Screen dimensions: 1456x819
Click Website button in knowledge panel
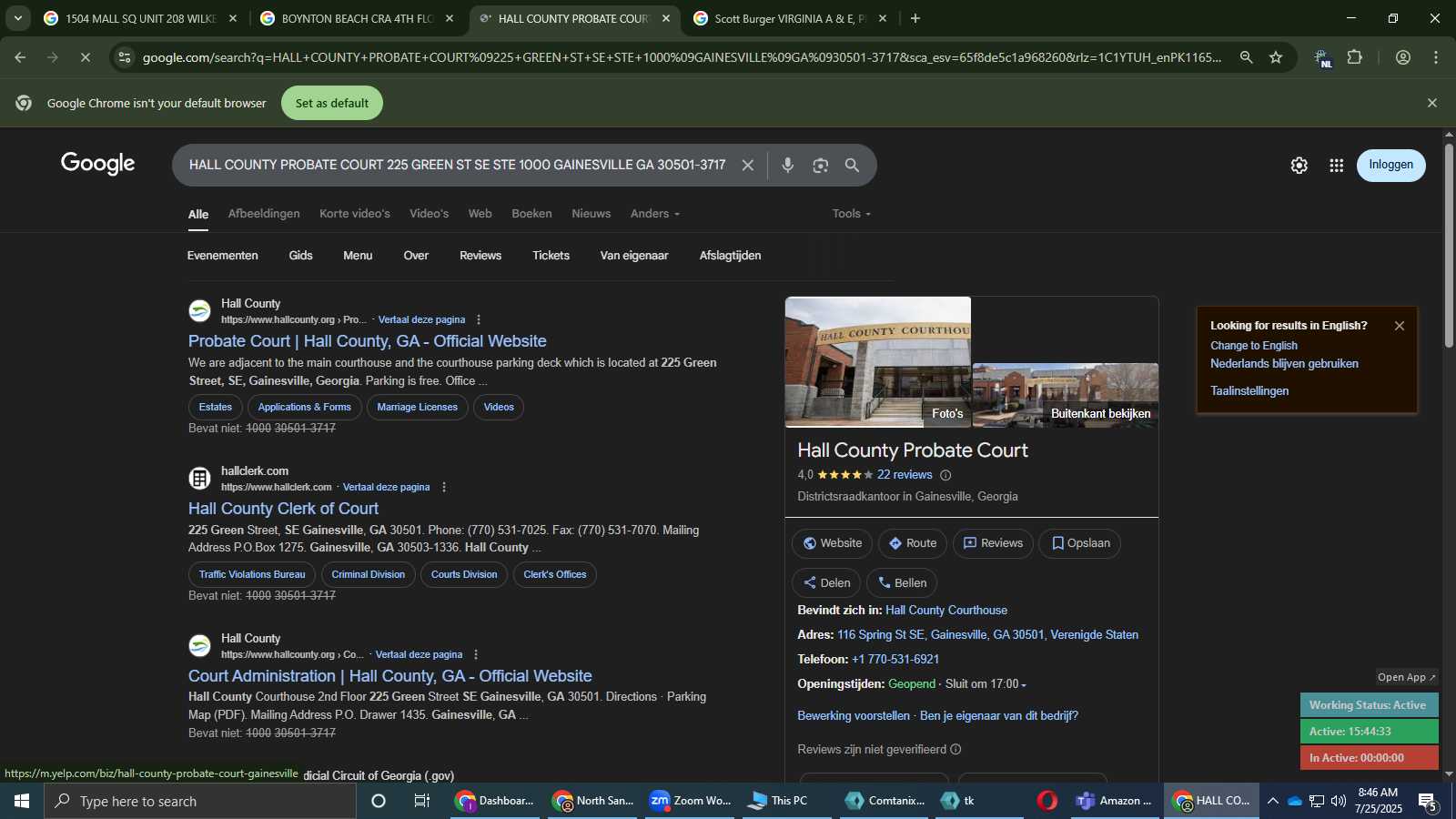click(x=832, y=543)
